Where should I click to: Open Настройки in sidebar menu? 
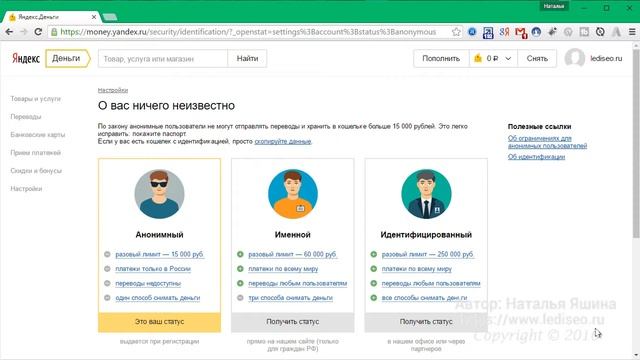[26, 189]
